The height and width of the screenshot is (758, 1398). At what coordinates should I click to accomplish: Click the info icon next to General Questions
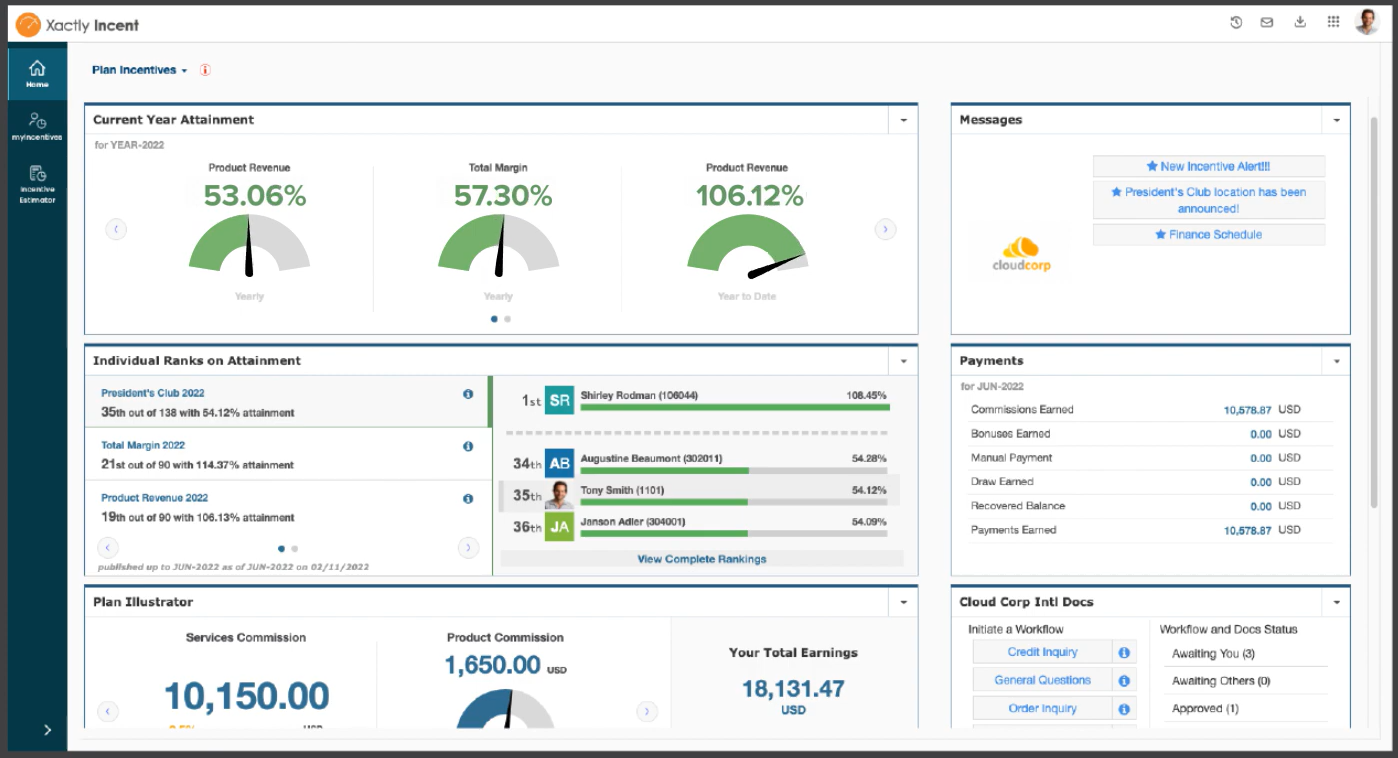pos(1124,680)
